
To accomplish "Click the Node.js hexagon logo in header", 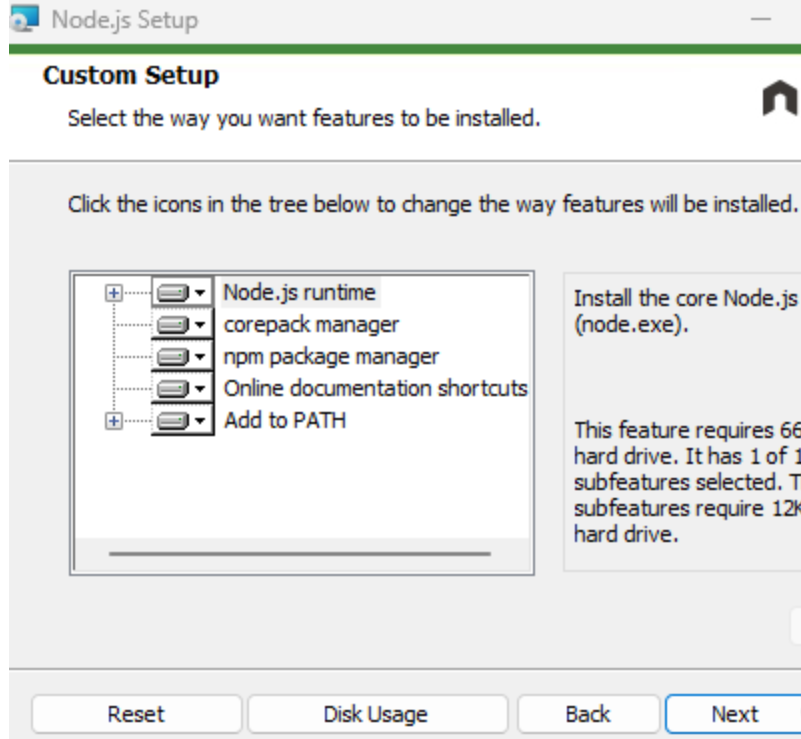I will [780, 98].
